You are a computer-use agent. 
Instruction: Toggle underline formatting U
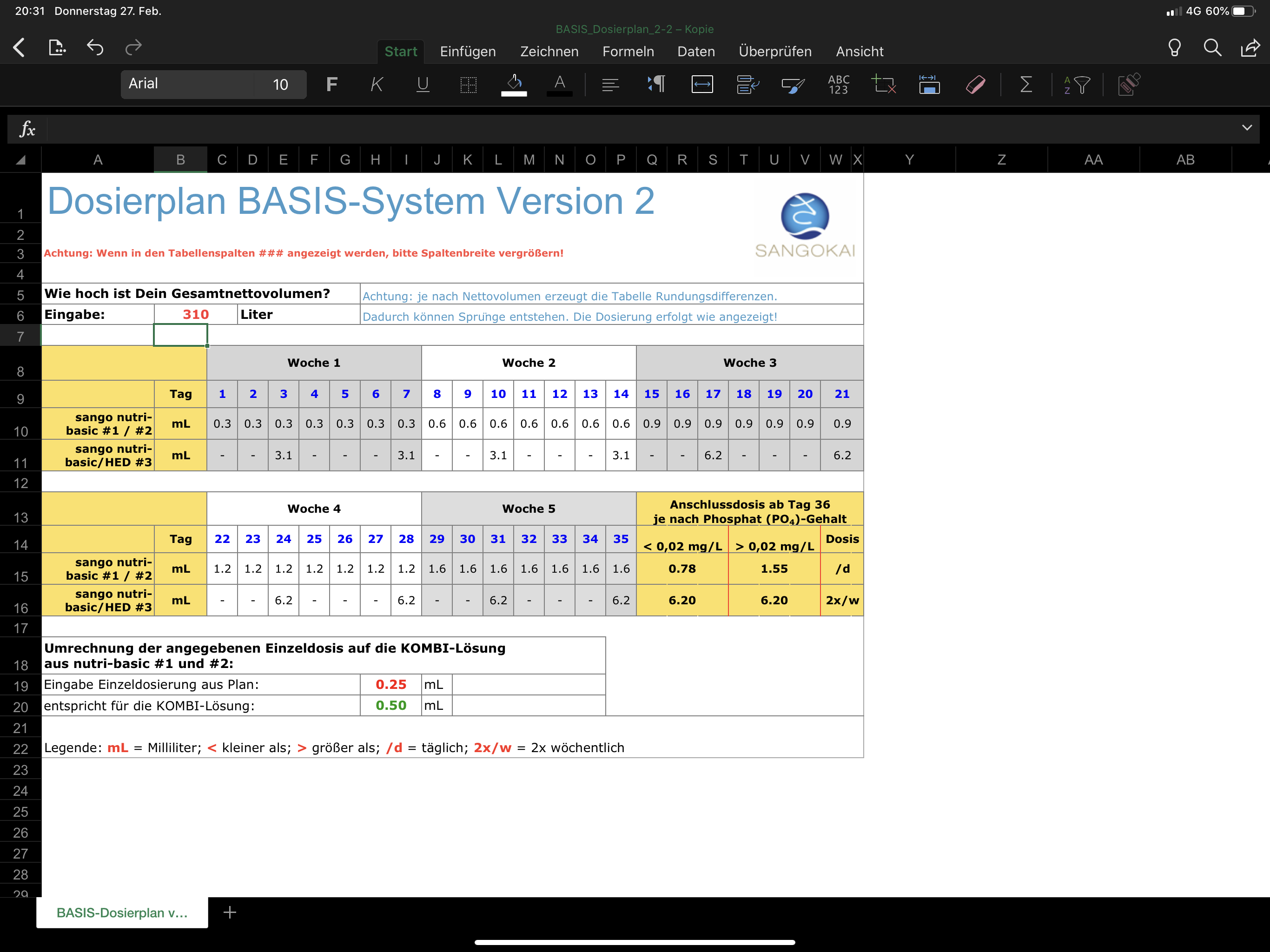point(423,85)
